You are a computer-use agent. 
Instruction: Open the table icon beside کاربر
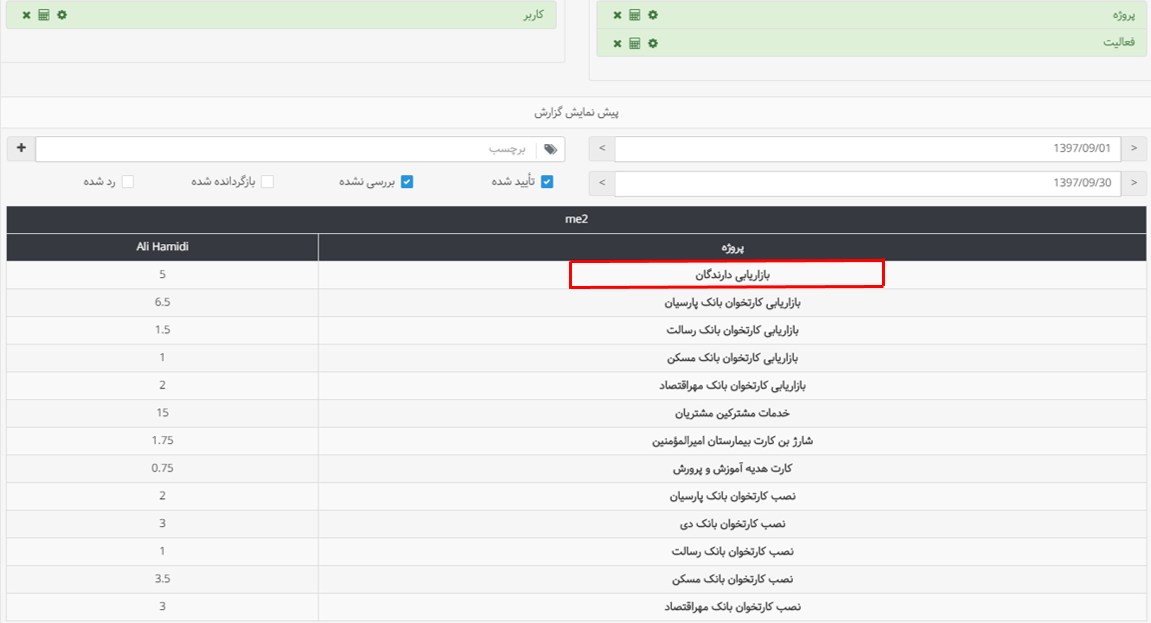click(43, 15)
